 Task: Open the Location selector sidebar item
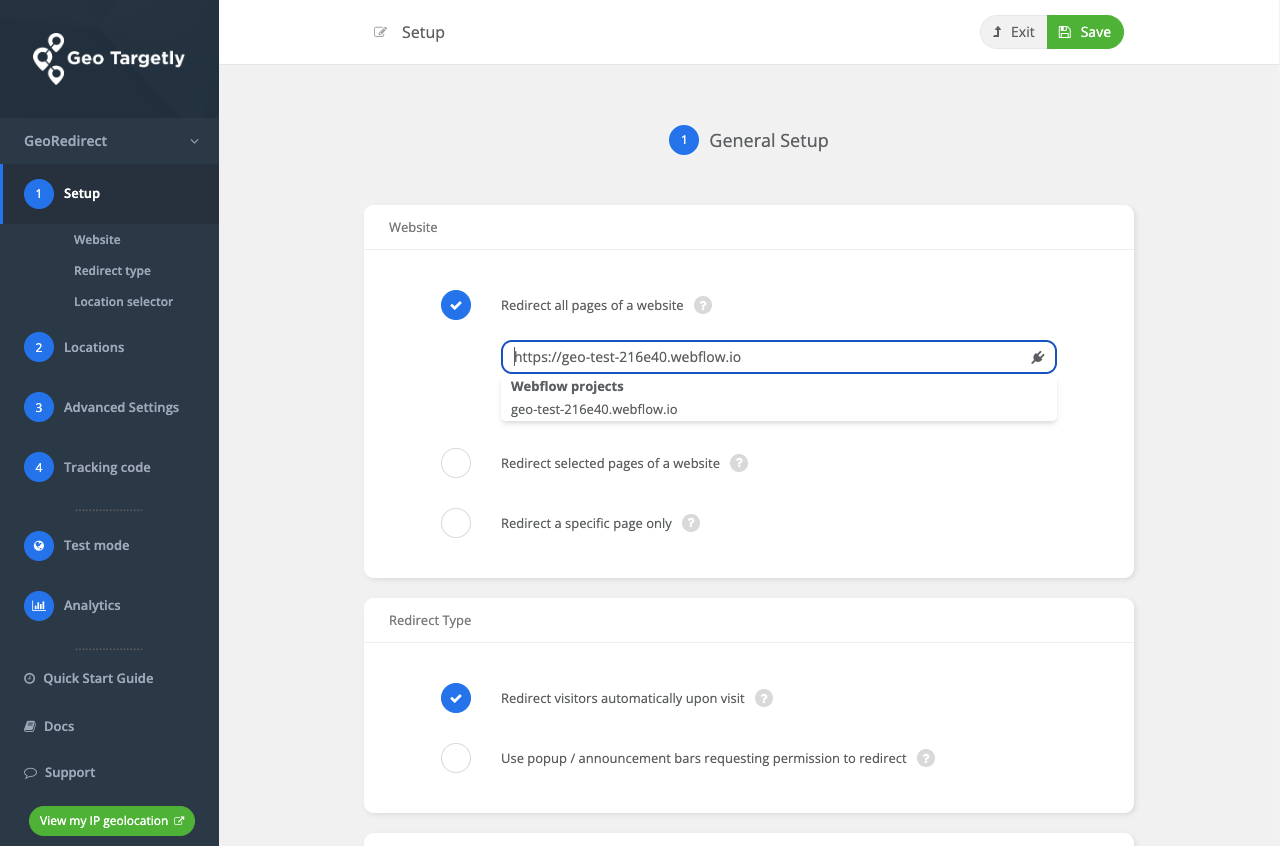[124, 301]
